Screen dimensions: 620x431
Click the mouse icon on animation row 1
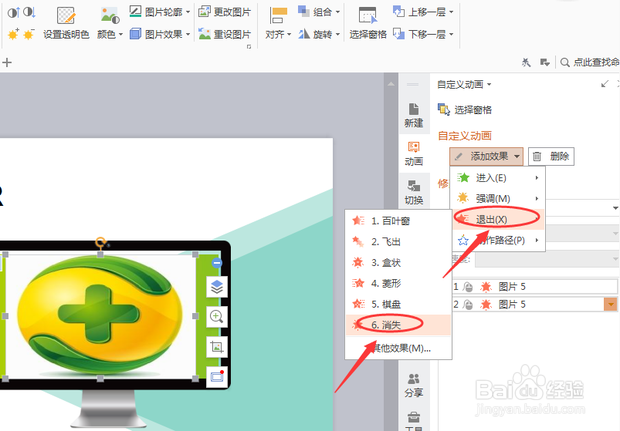468,287
